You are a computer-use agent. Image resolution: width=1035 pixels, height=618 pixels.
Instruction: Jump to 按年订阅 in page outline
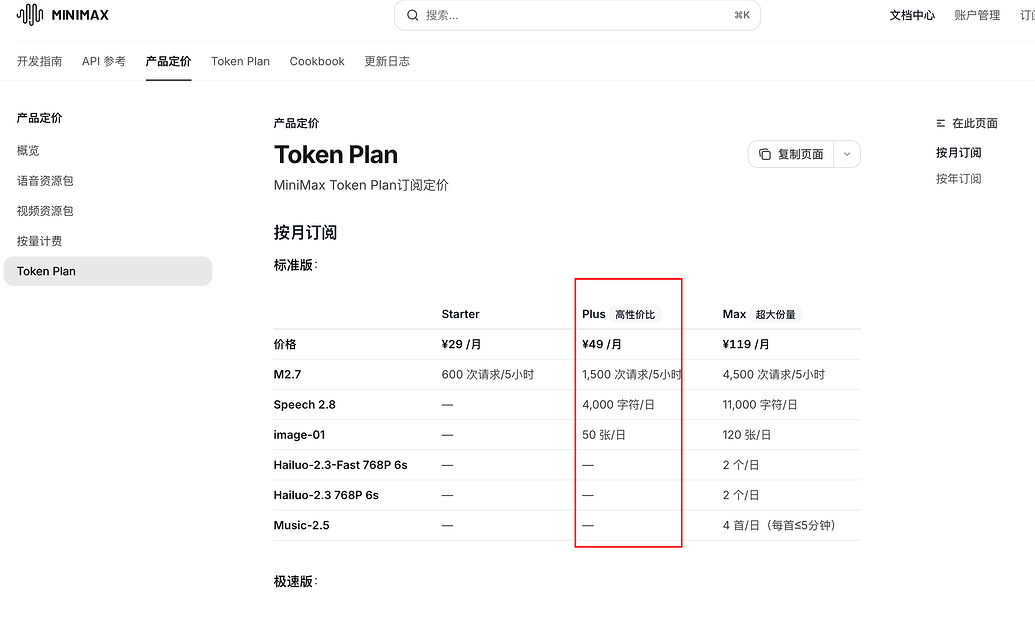(x=958, y=179)
